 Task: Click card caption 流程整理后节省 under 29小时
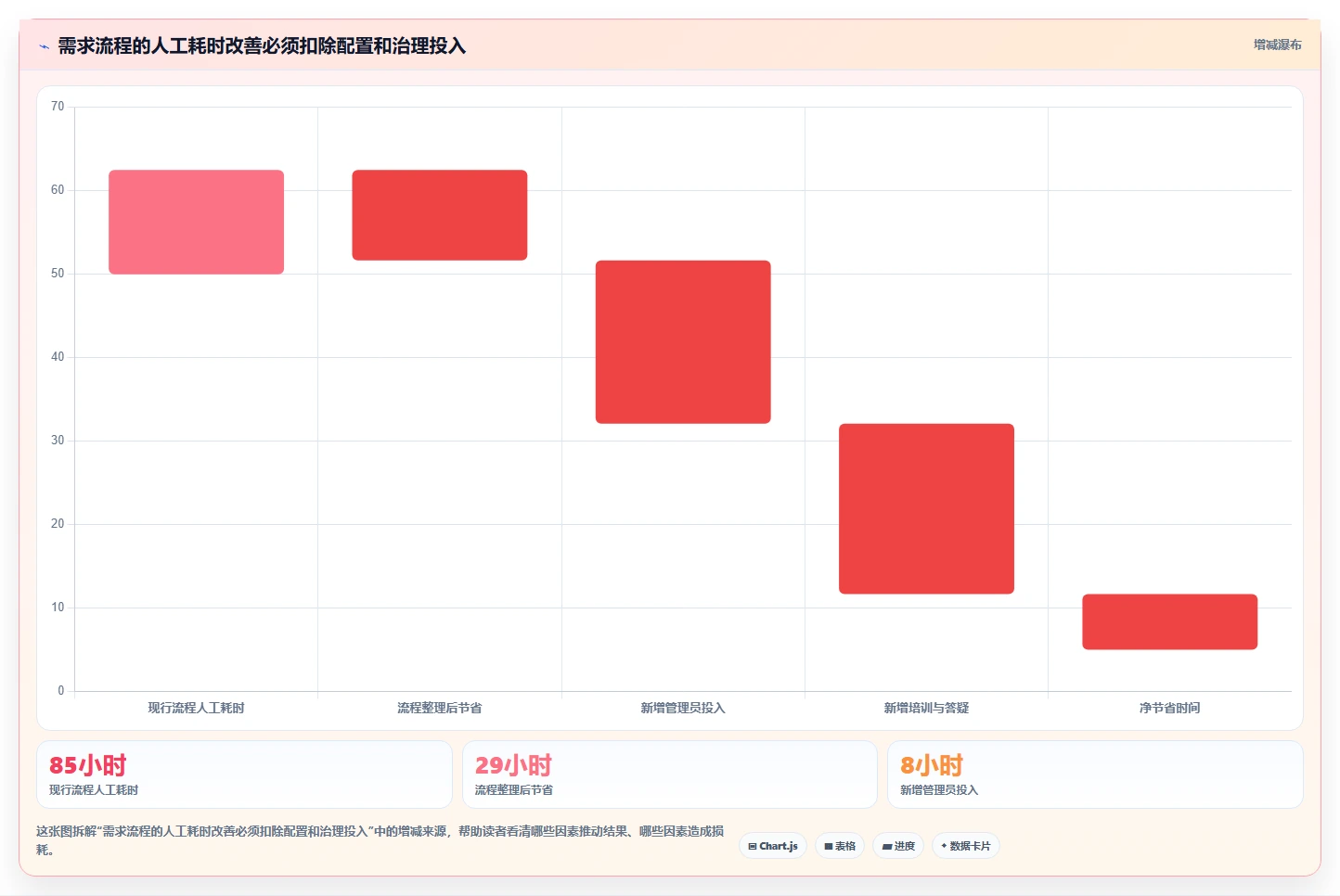click(514, 790)
